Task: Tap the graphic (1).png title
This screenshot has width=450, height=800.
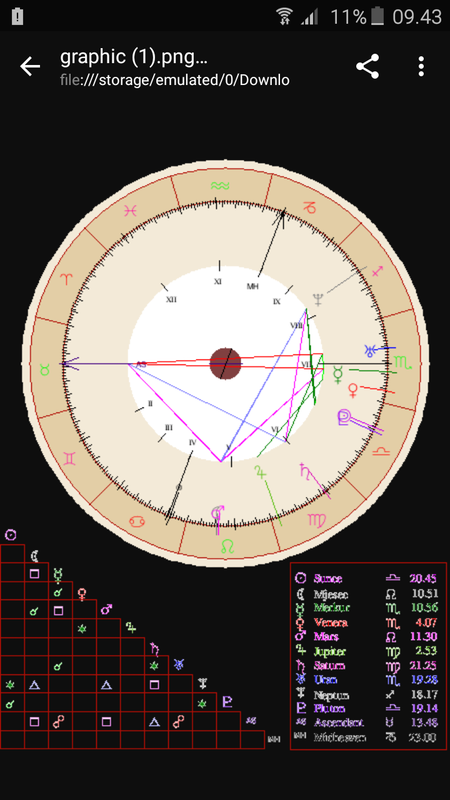Action: 134,57
